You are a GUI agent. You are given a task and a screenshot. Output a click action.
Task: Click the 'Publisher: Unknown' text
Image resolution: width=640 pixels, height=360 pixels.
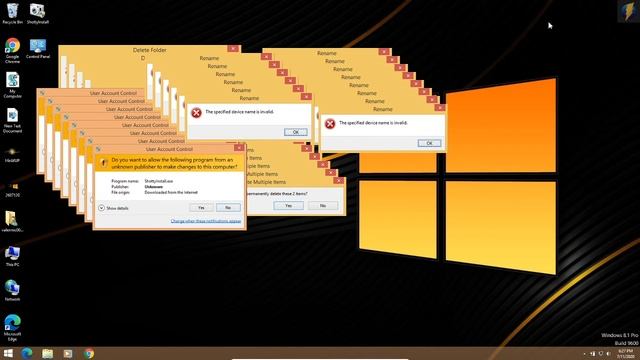pos(137,187)
